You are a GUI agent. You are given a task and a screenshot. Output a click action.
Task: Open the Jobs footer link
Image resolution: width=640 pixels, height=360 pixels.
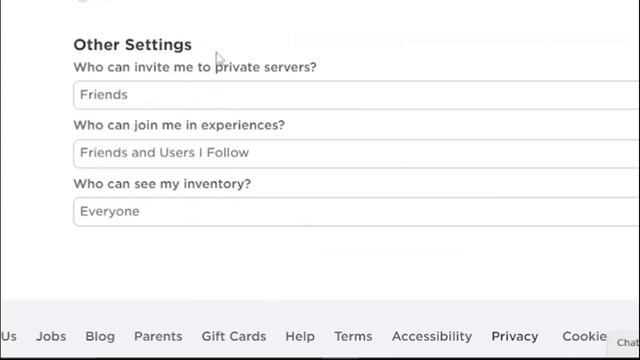tap(51, 336)
